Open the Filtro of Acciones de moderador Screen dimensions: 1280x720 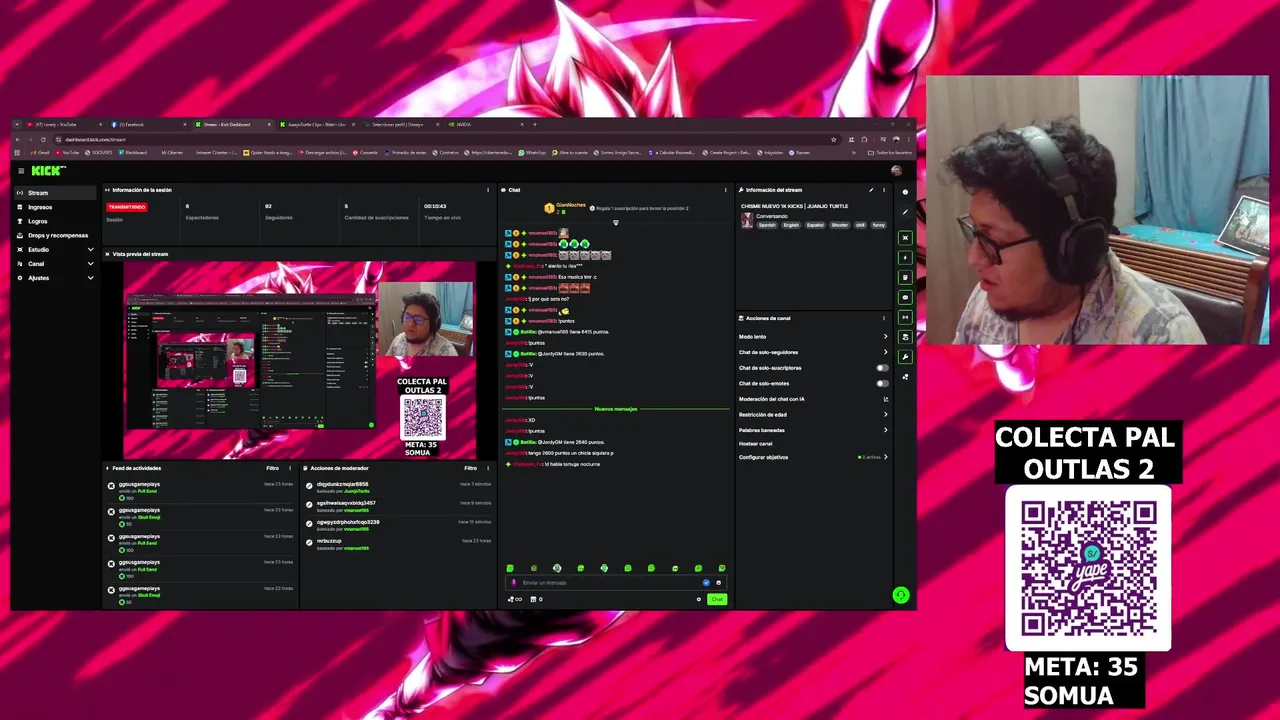pos(470,468)
